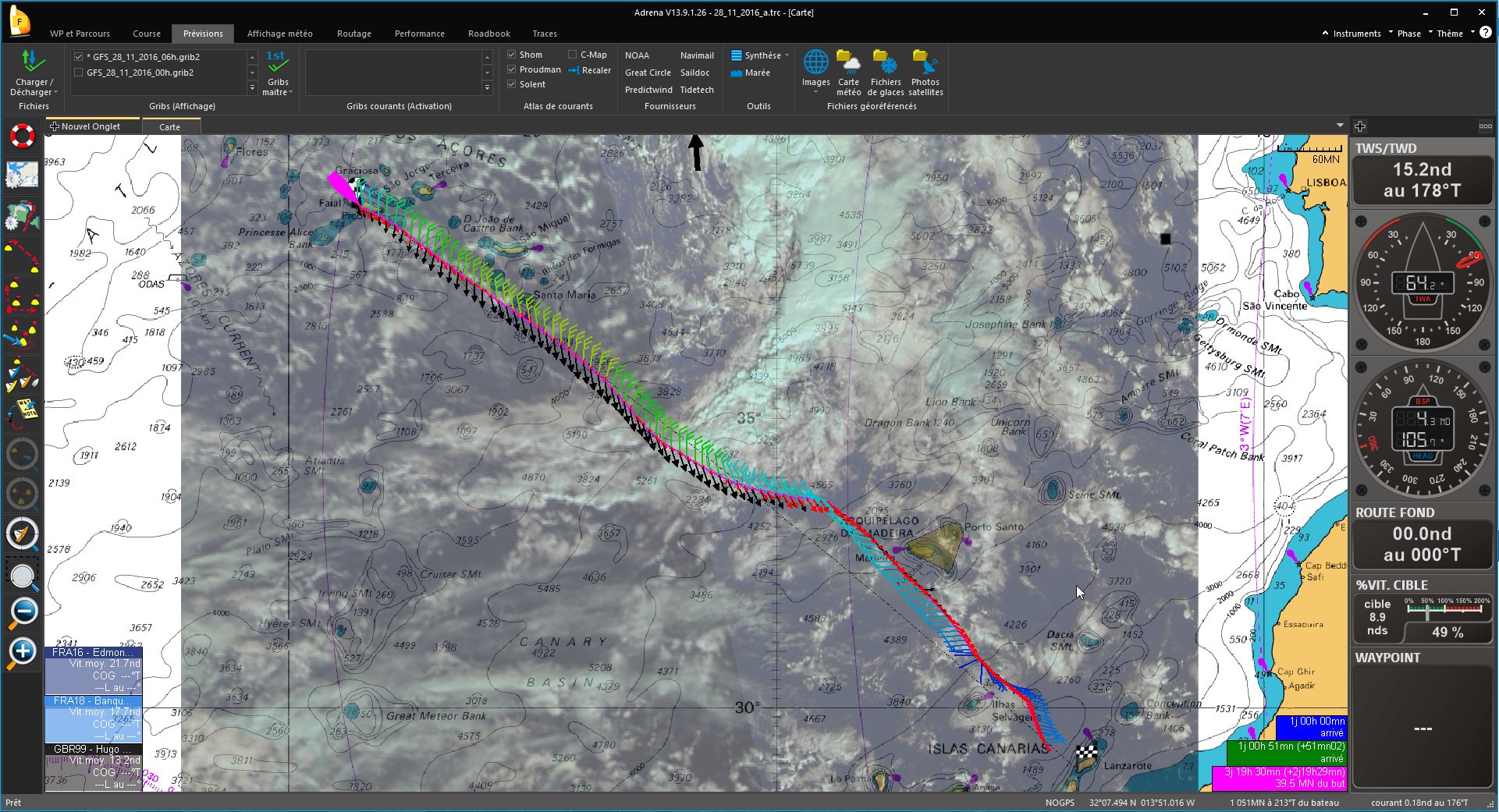Open the Images globe icon
The height and width of the screenshot is (812, 1499).
pos(815,62)
